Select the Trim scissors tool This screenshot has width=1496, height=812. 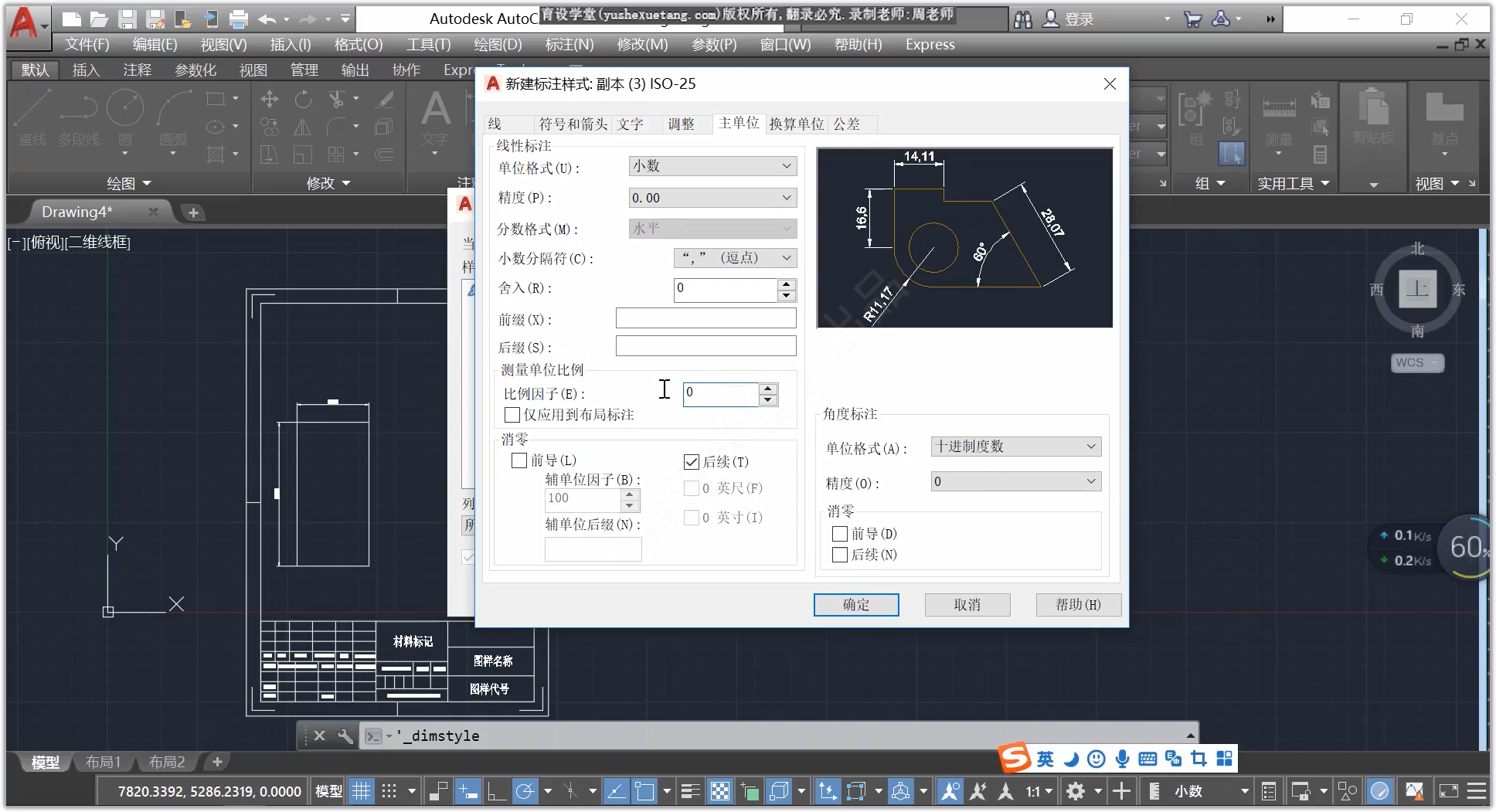[x=336, y=99]
